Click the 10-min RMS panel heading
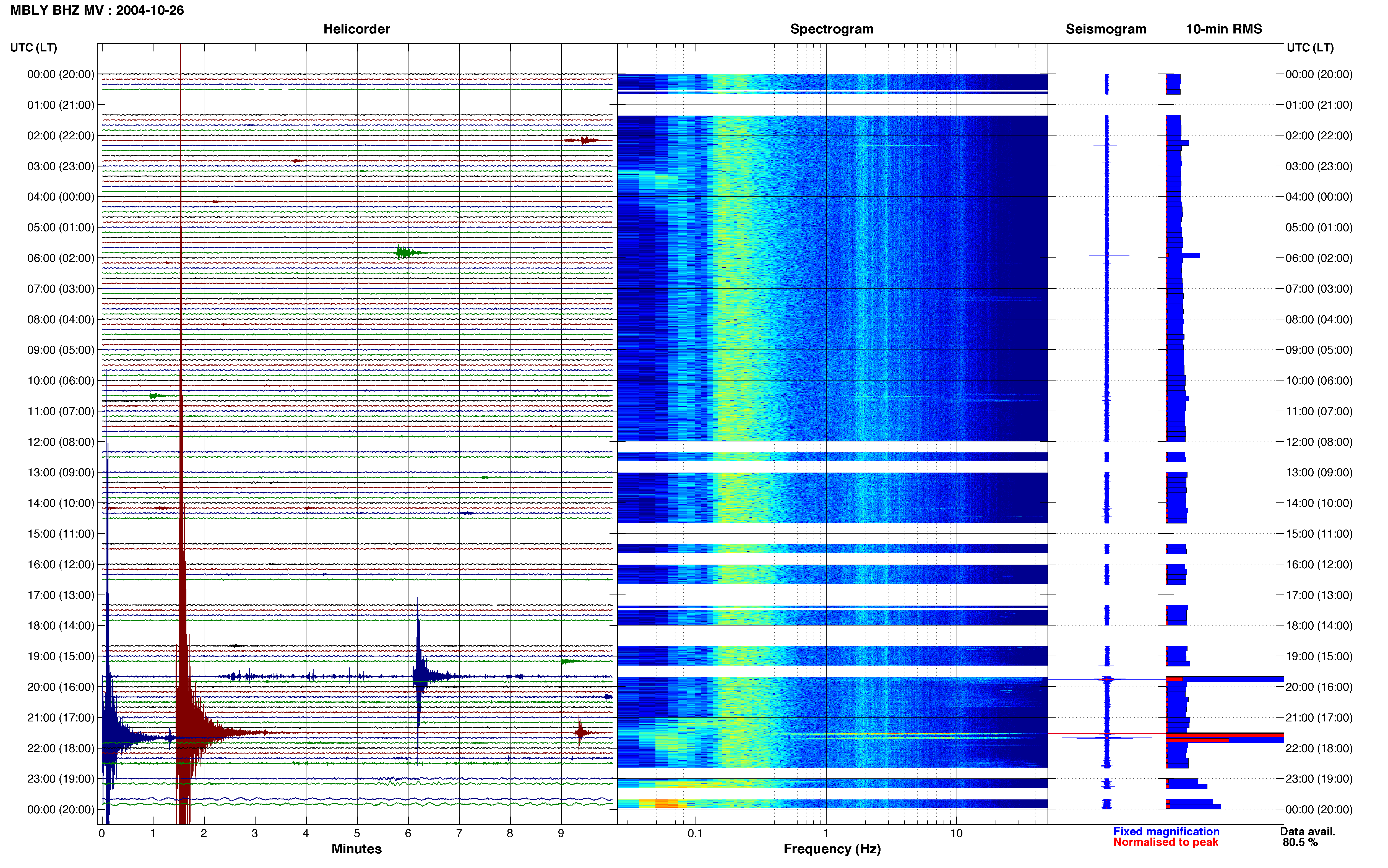The image size is (1388, 868). [x=1224, y=29]
